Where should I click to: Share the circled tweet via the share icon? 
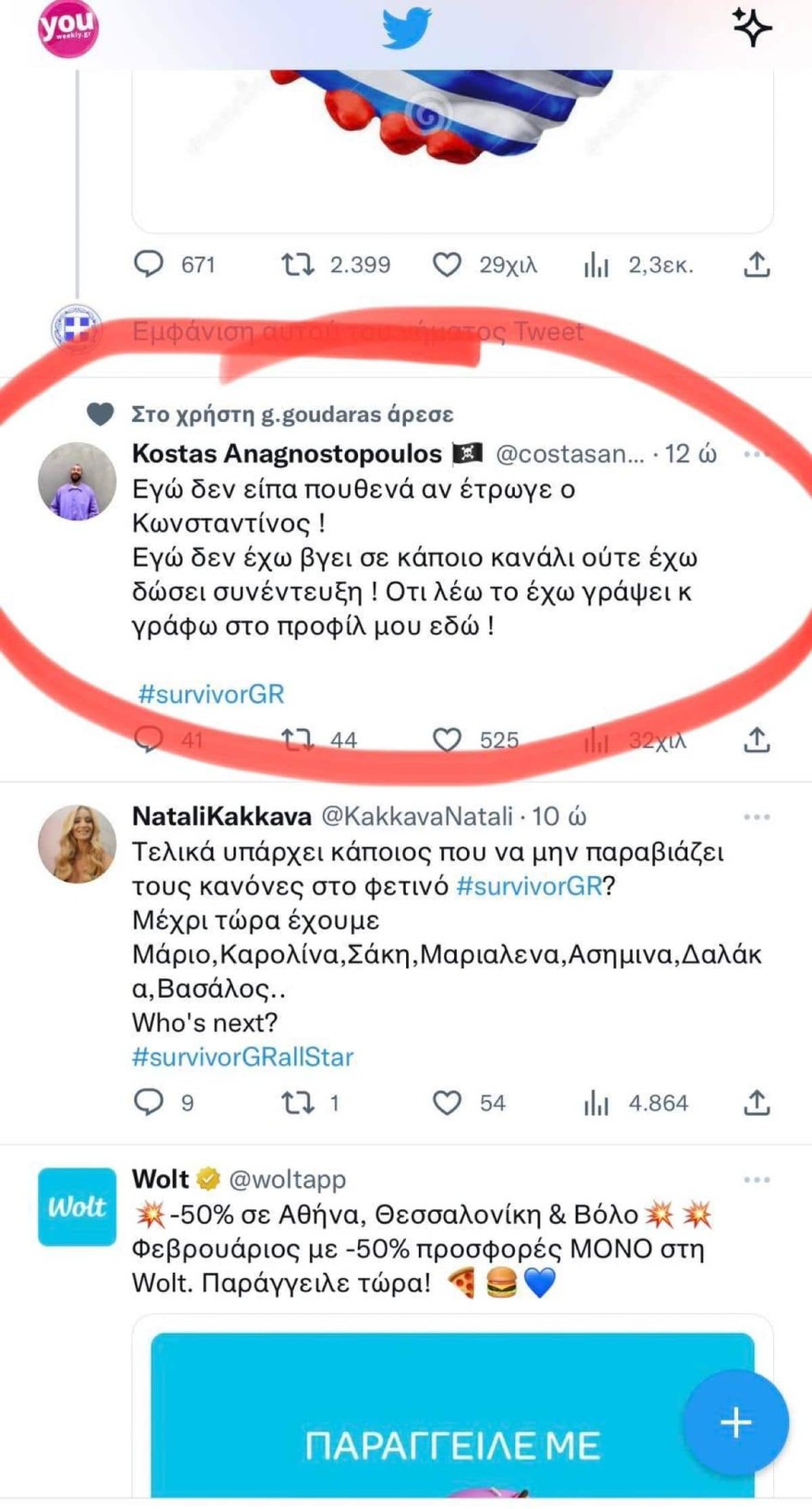758,738
